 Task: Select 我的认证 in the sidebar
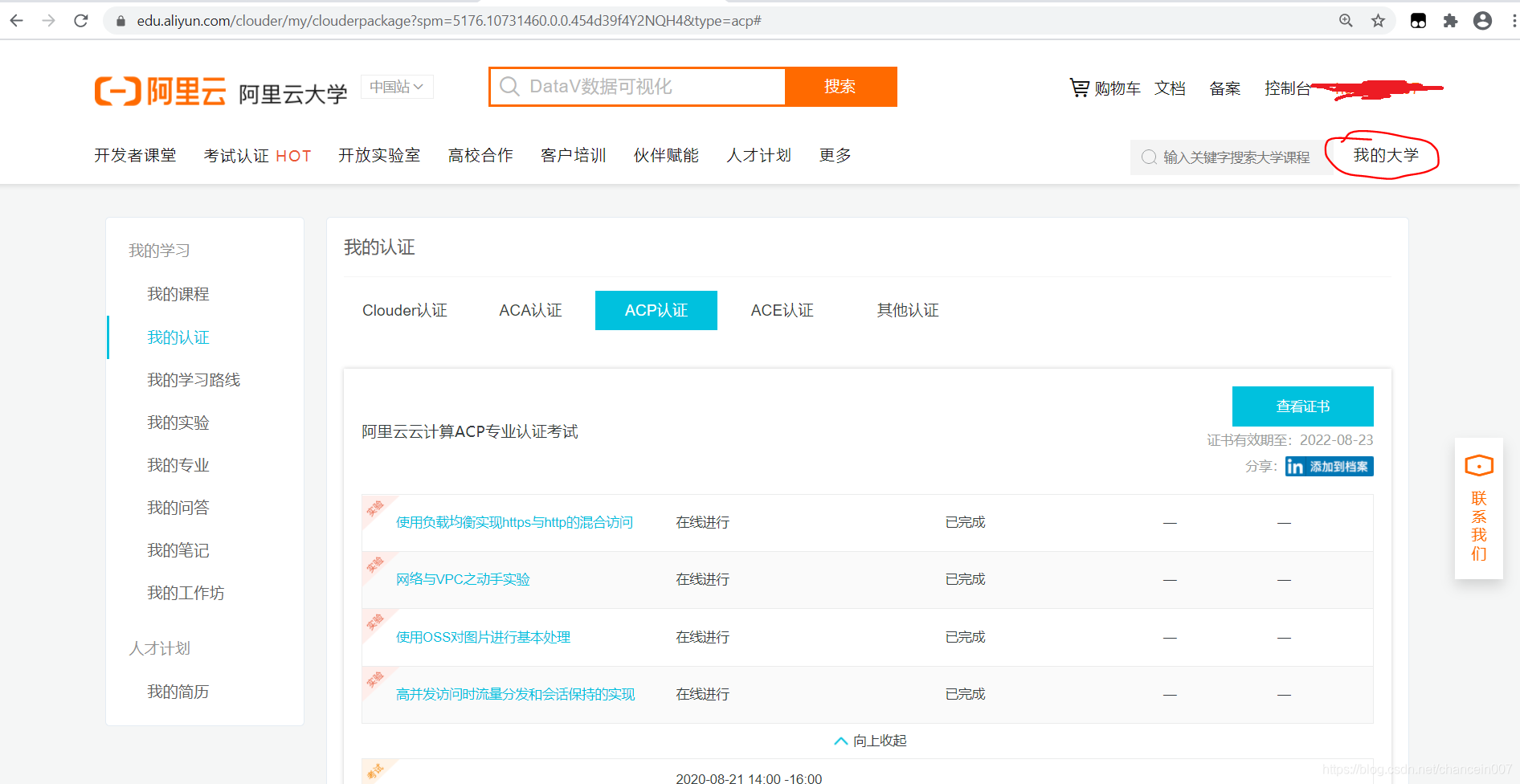(x=178, y=337)
